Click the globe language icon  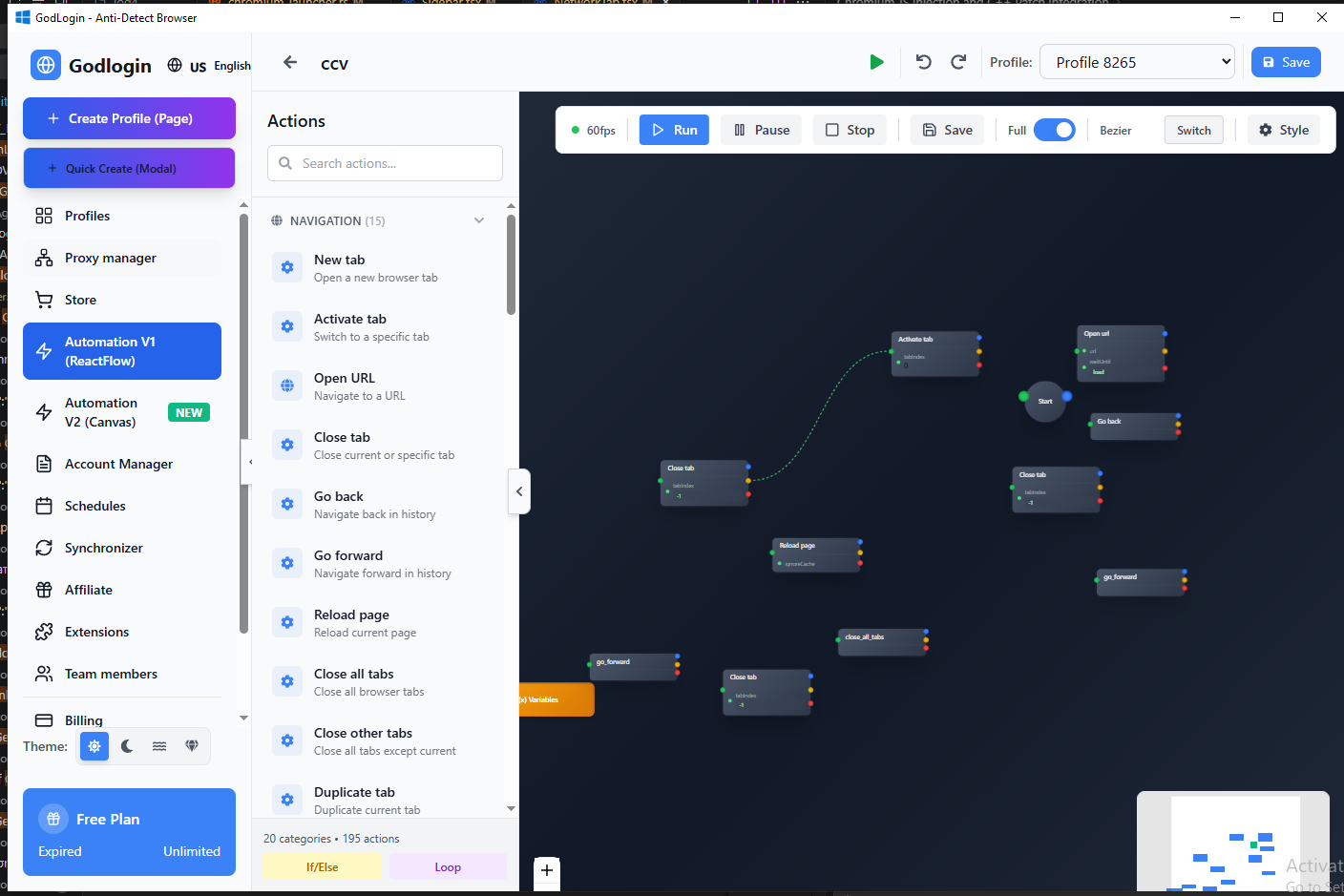175,65
